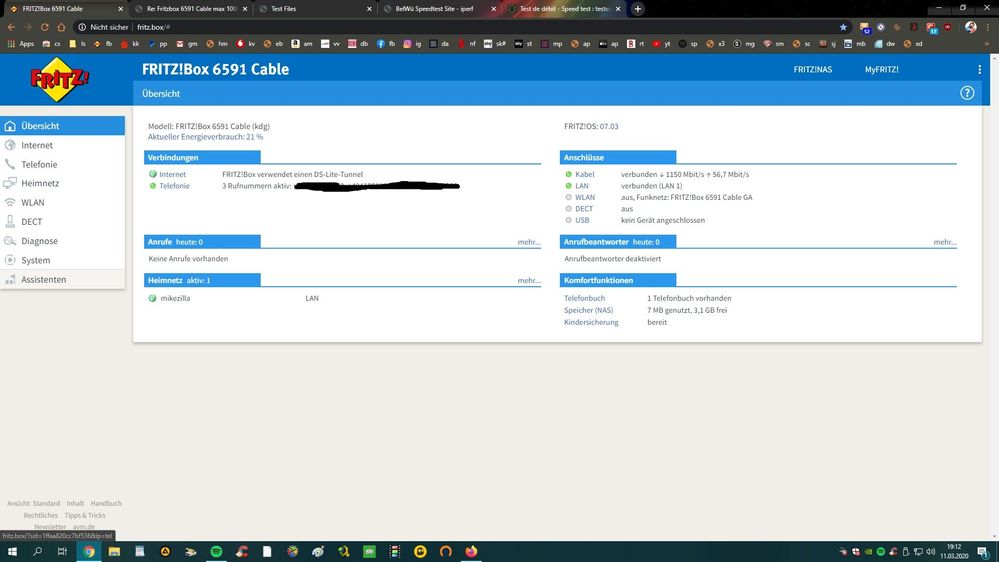Click the browser home icon
Screen dimensions: 999x562
(61, 27)
